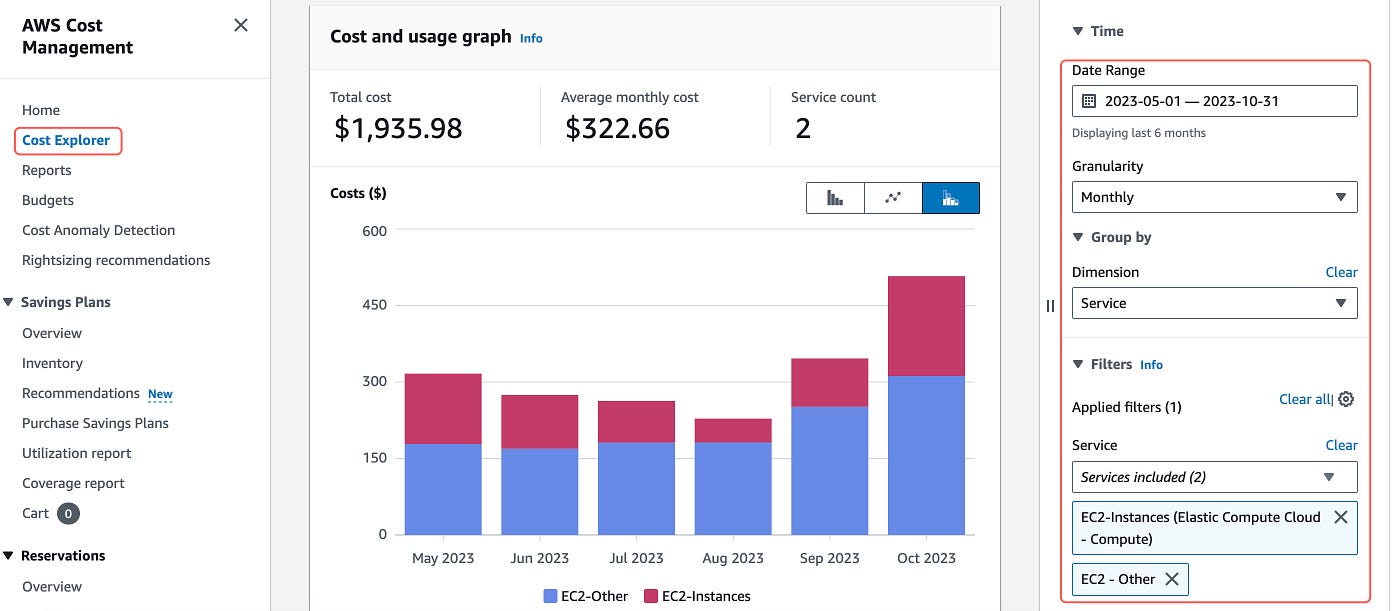Click the Jun 2023 EC2-Instances bar segment
Screen dimensions: 1400x611
pyautogui.click(x=540, y=422)
